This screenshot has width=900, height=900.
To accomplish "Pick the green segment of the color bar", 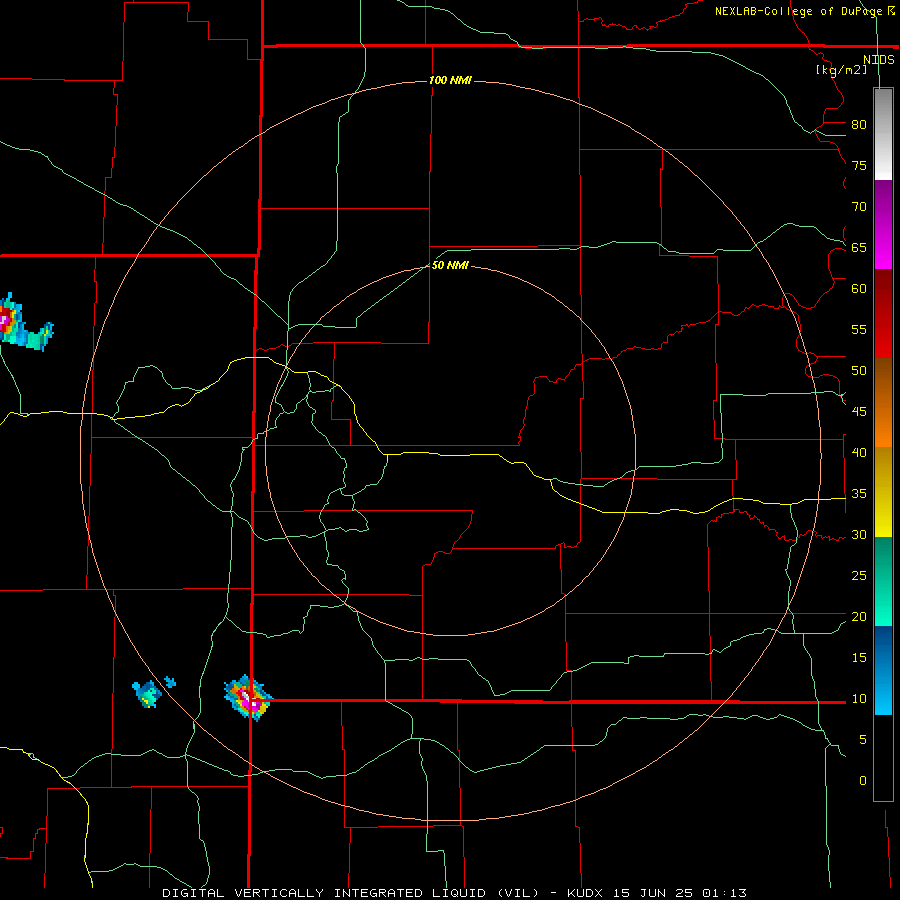I will point(883,581).
